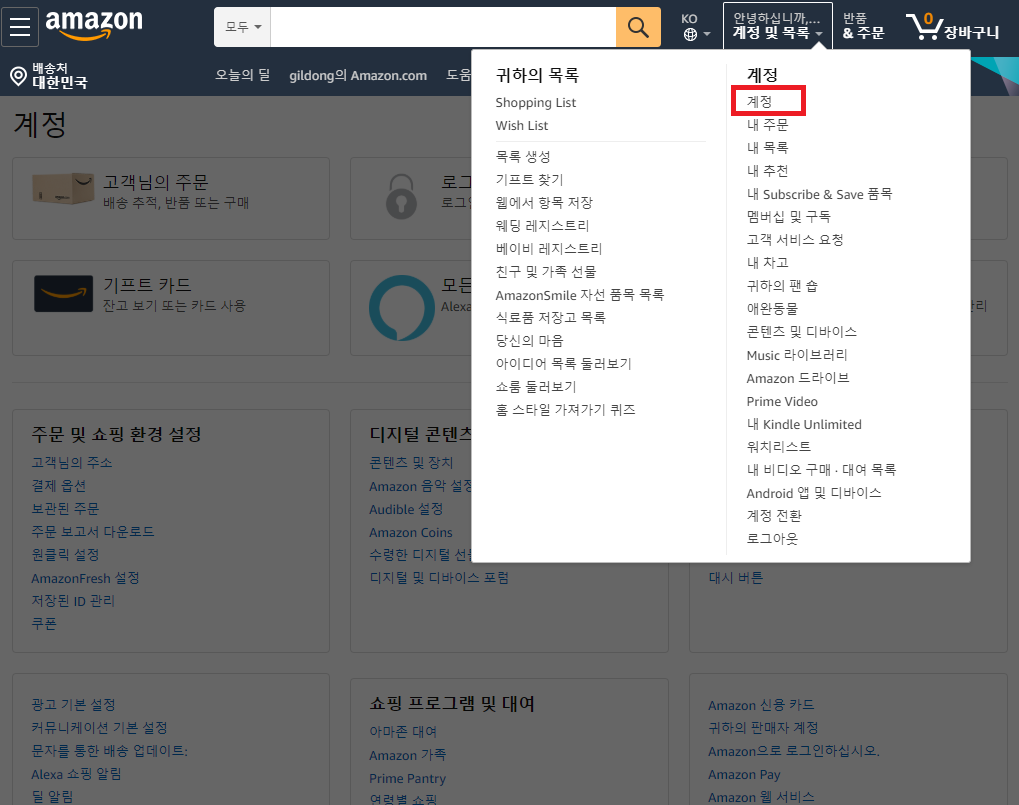
Task: Open 내 비디오 구매·대여 목록
Action: [x=821, y=469]
